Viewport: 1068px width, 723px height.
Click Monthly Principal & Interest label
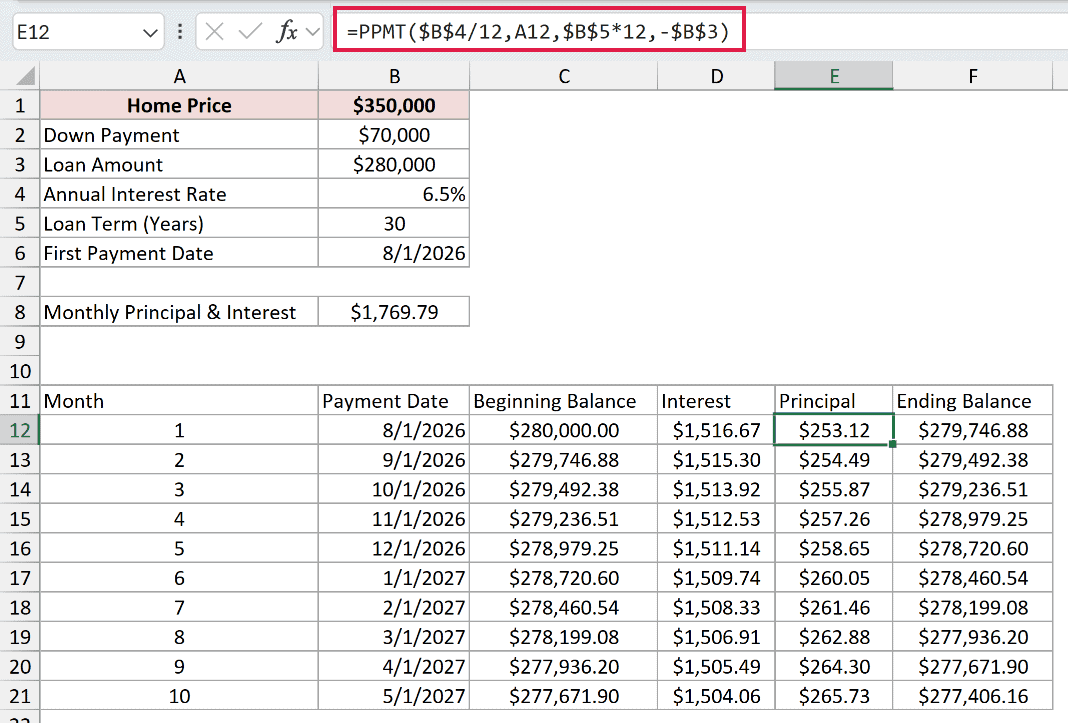tap(179, 312)
